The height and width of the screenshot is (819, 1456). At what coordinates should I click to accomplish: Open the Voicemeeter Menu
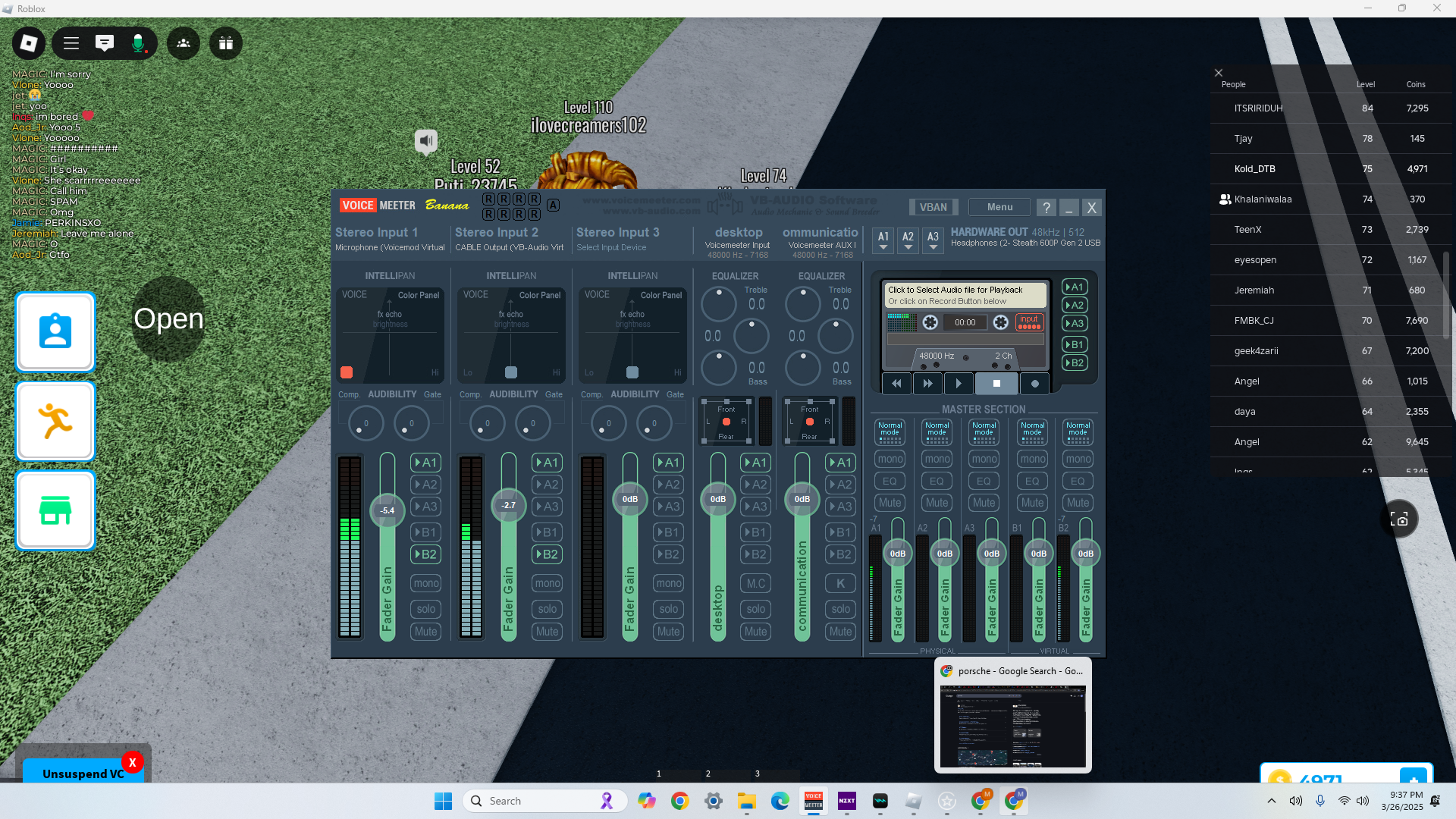pyautogui.click(x=999, y=207)
